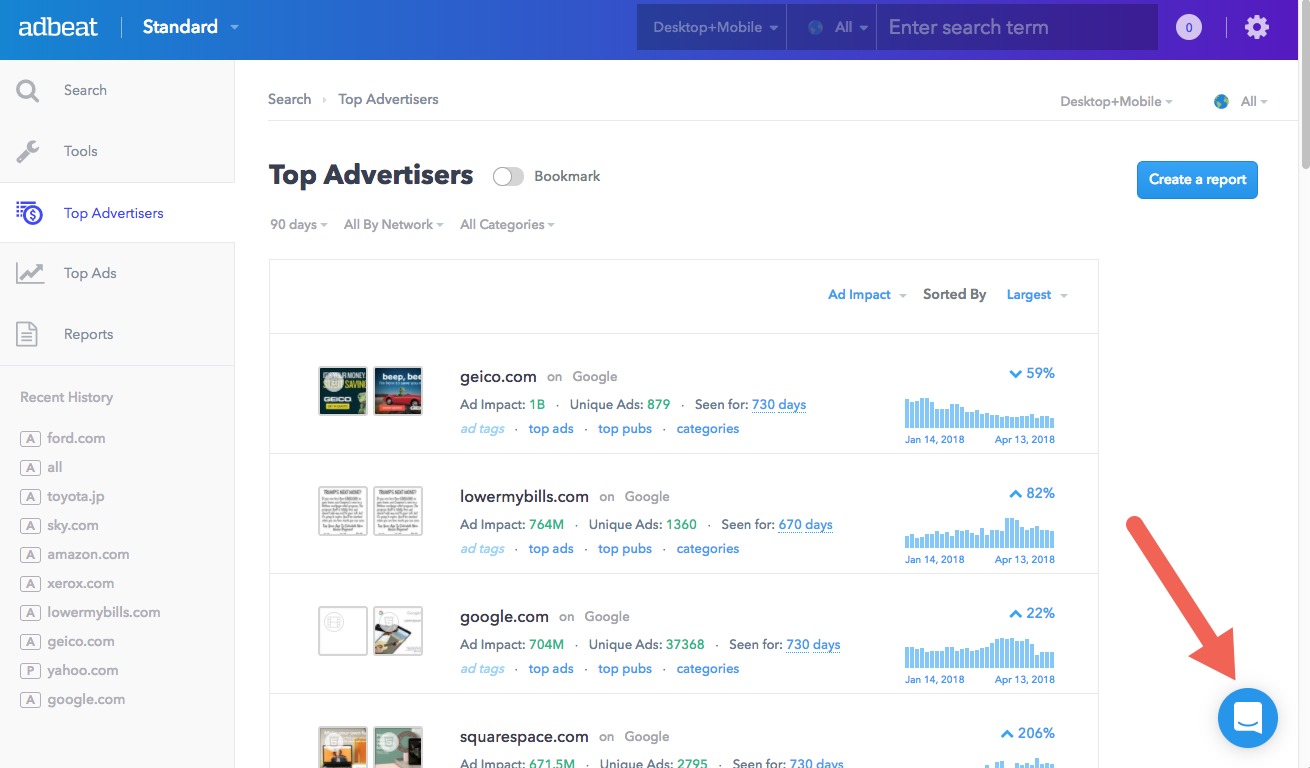1310x768 pixels.
Task: Open yahoo.com from Recent History
Action: click(x=83, y=670)
